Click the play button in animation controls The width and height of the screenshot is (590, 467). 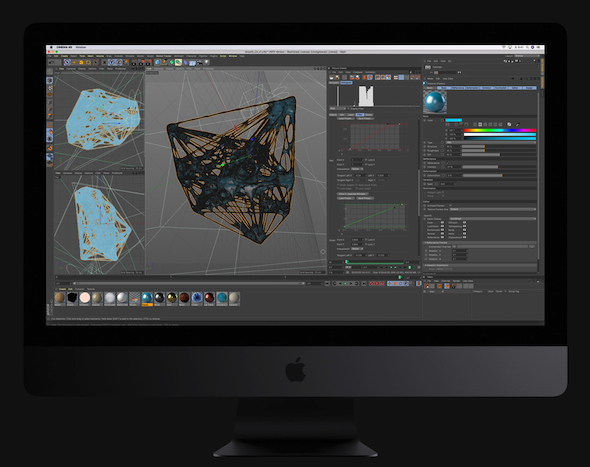pyautogui.click(x=345, y=283)
